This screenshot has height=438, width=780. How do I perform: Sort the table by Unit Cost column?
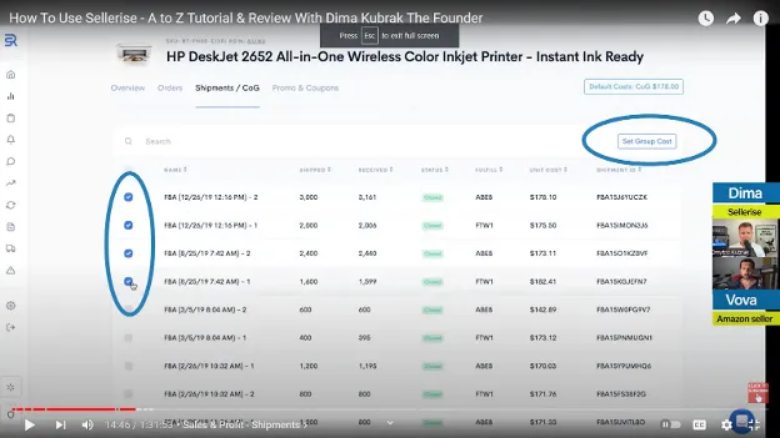[x=548, y=170]
